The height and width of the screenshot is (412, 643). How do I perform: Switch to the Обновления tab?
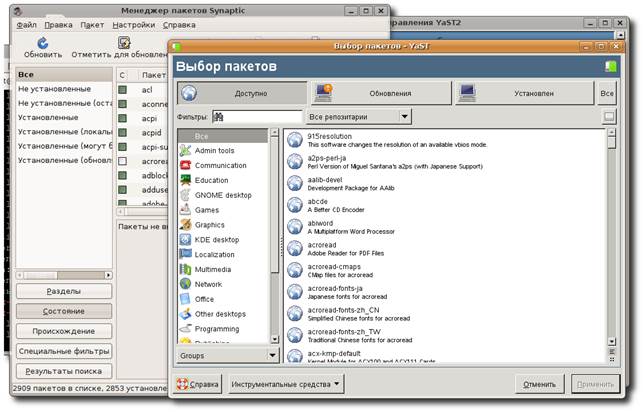[x=381, y=93]
